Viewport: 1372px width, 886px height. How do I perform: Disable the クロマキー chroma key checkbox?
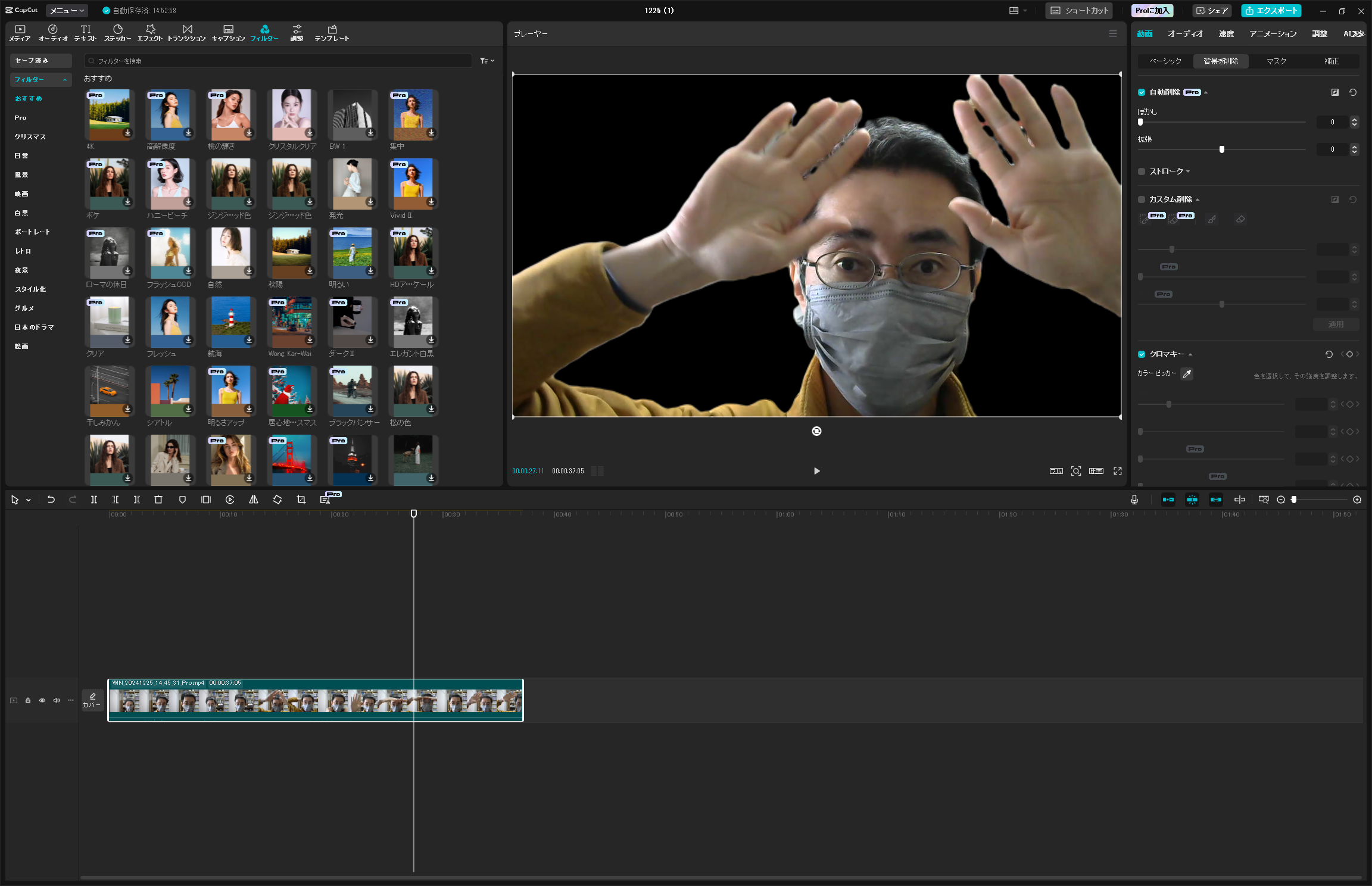point(1142,354)
